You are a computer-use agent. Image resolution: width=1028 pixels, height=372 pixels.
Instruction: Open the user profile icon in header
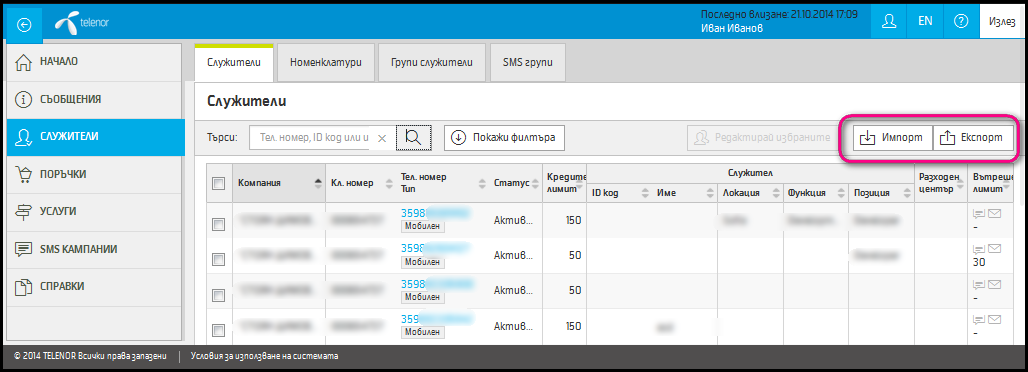click(888, 22)
